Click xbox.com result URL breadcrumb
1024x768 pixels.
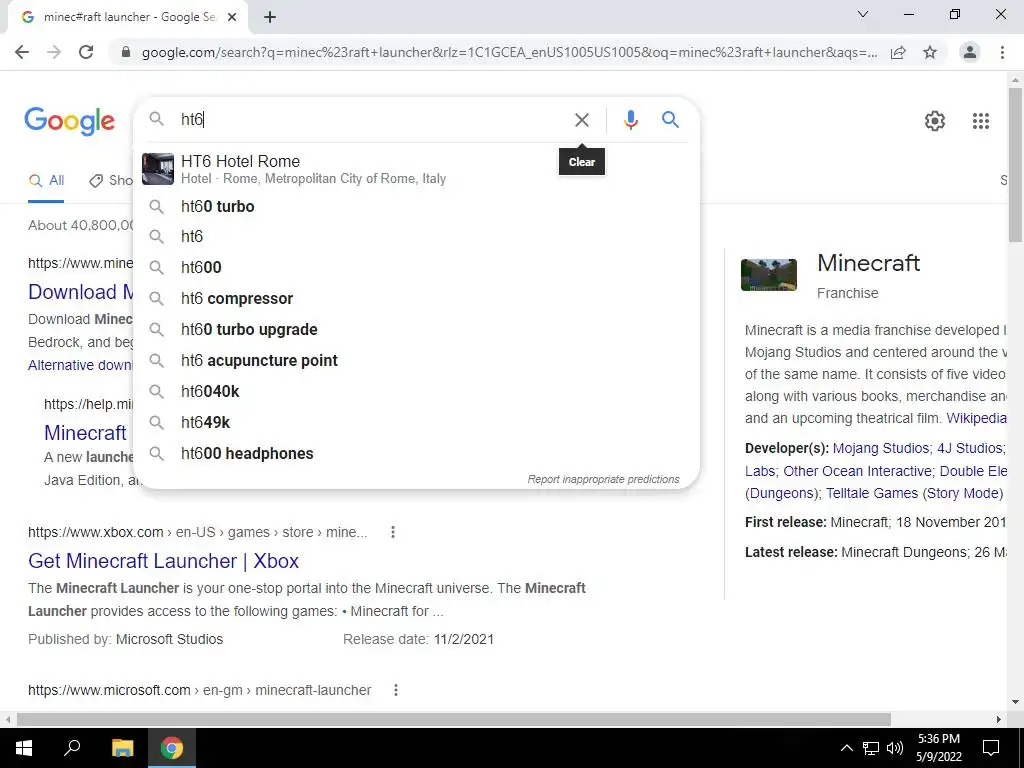coord(197,532)
